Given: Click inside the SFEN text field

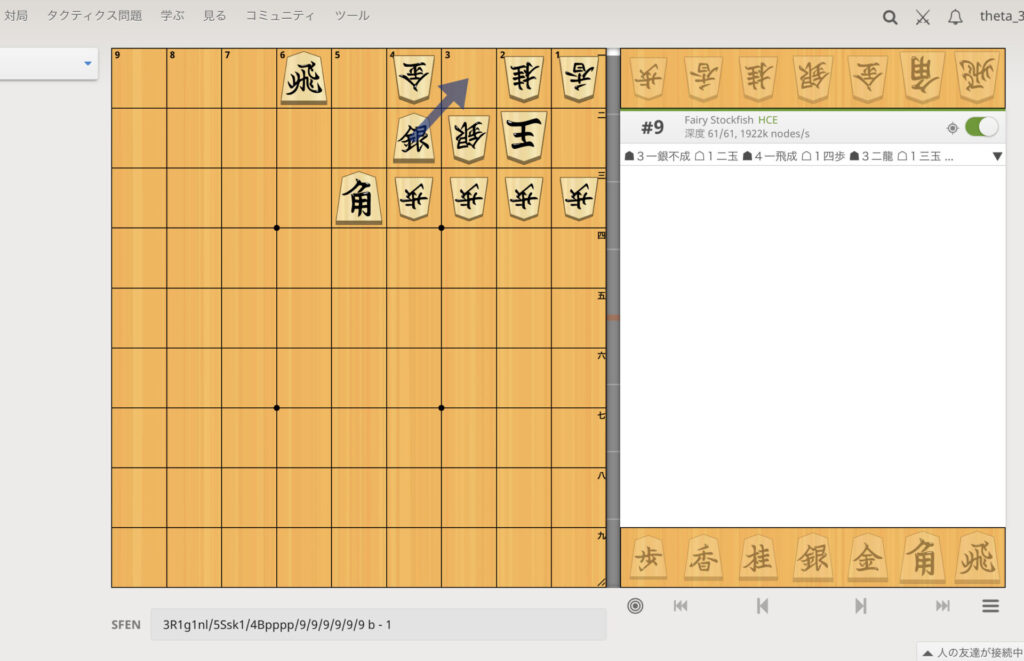Looking at the screenshot, I should click(380, 624).
